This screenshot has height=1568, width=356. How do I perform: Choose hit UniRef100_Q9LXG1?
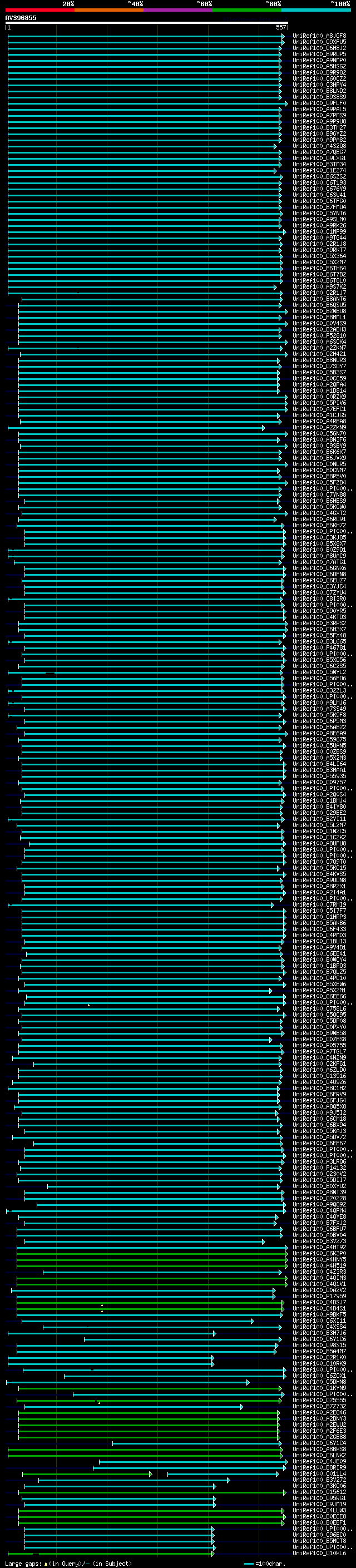(x=319, y=159)
